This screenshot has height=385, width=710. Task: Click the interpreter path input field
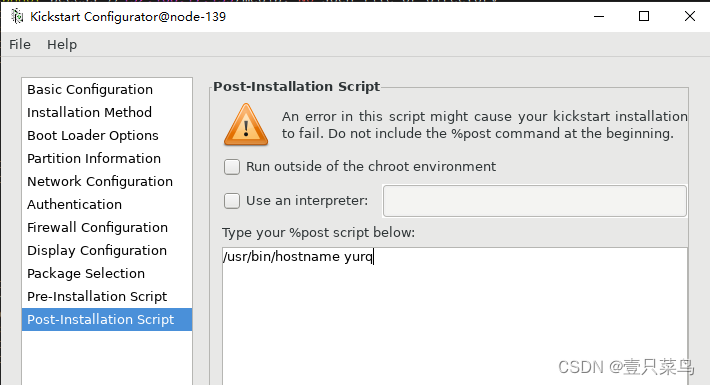pos(535,201)
